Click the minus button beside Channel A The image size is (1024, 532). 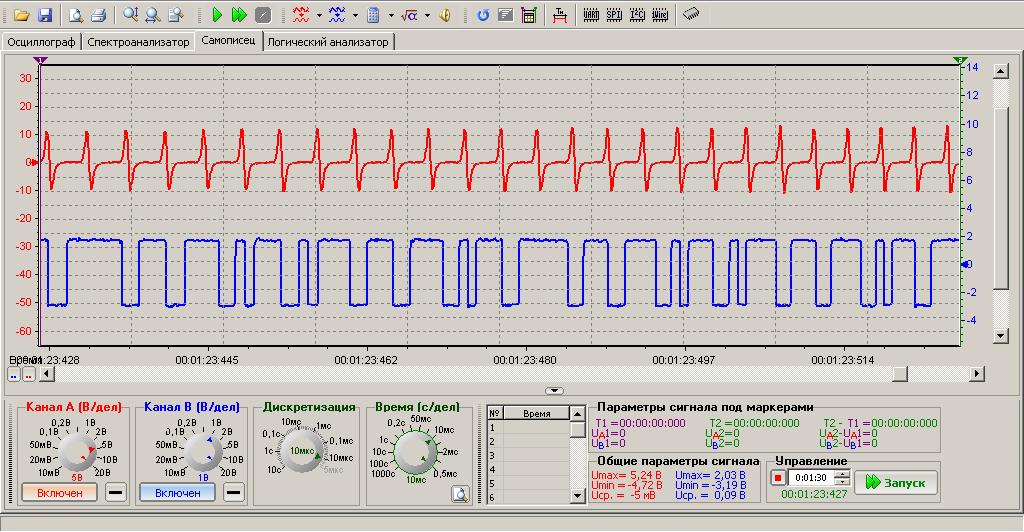coord(115,492)
